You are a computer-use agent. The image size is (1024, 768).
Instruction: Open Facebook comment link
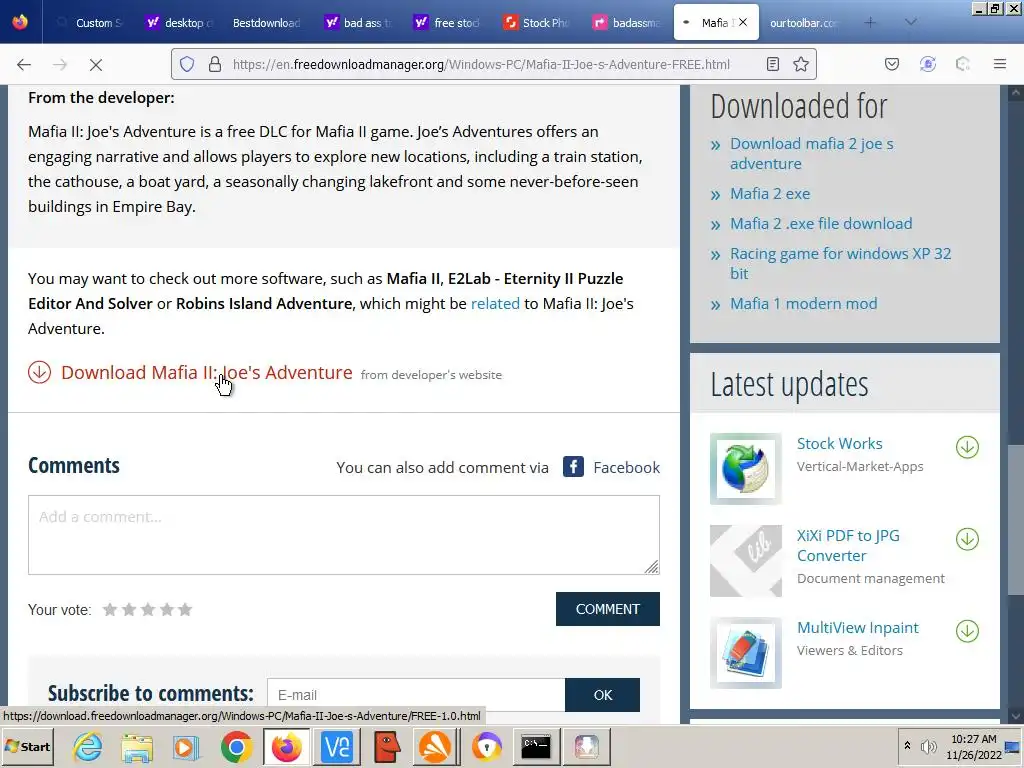pyautogui.click(x=626, y=468)
